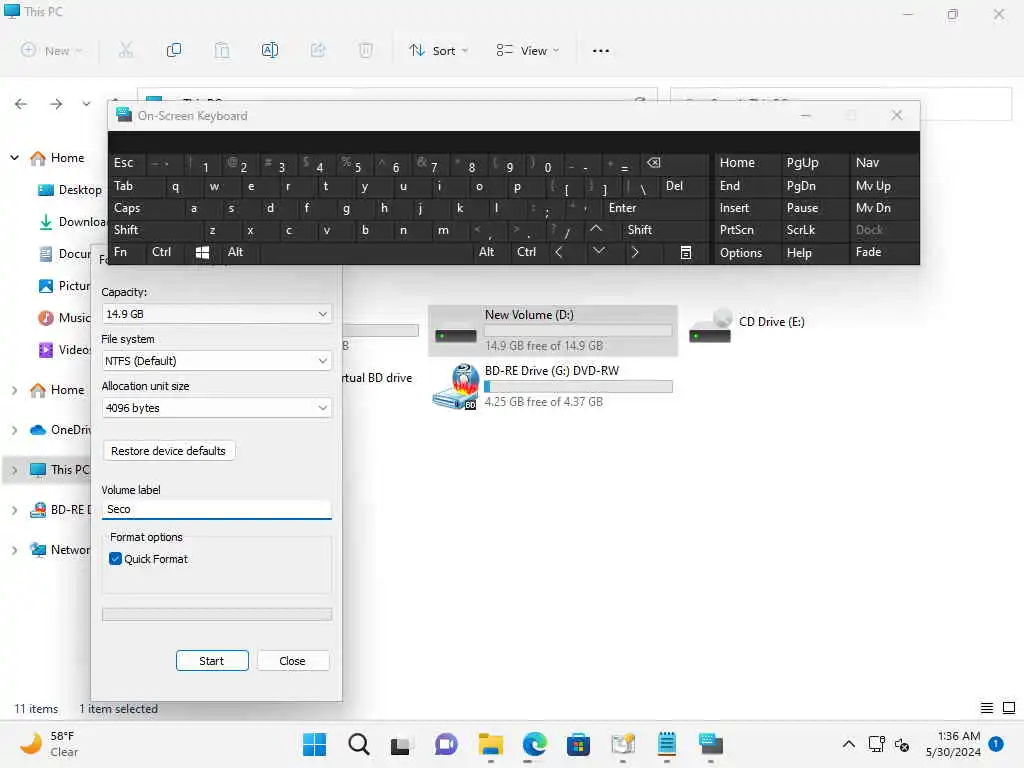Tap the context menu key on keyboard
The width and height of the screenshot is (1024, 768).
[x=686, y=252]
